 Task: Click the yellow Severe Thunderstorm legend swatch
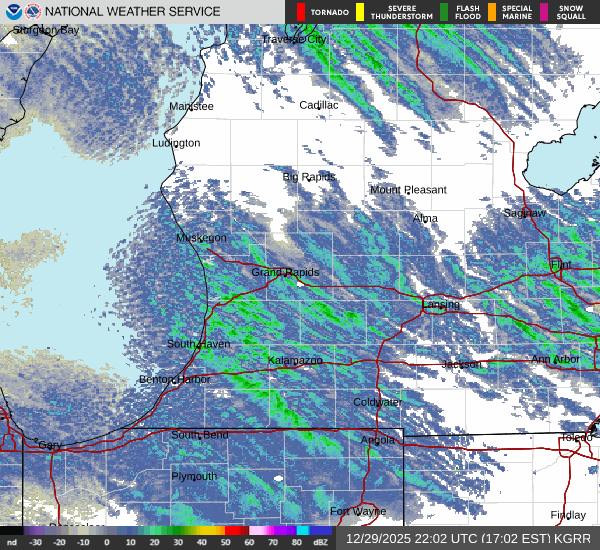tap(360, 12)
